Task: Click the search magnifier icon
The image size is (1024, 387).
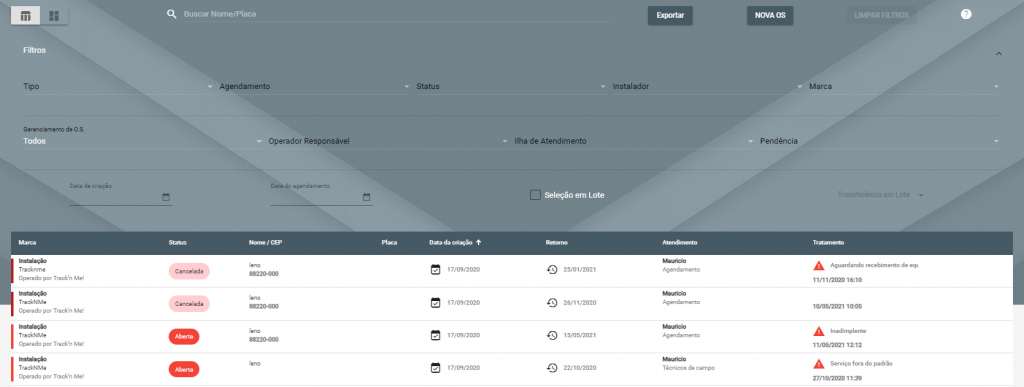Action: (172, 14)
